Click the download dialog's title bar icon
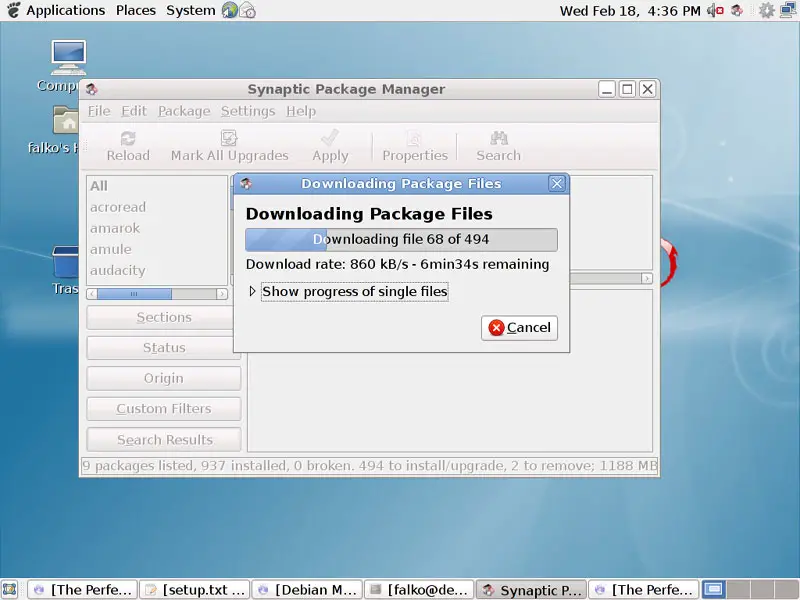 (x=246, y=184)
